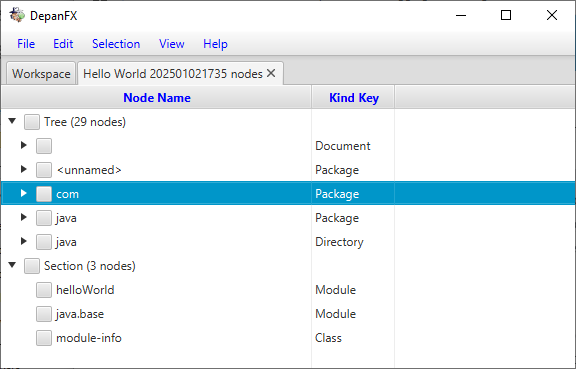Viewport: 576px width, 369px height.
Task: Click the Tree (29 nodes) label
Action: pos(85,122)
